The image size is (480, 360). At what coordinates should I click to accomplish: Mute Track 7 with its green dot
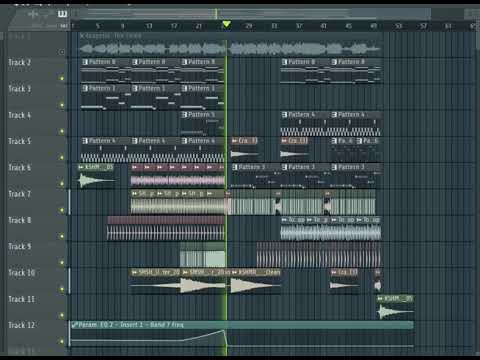pyautogui.click(x=62, y=210)
